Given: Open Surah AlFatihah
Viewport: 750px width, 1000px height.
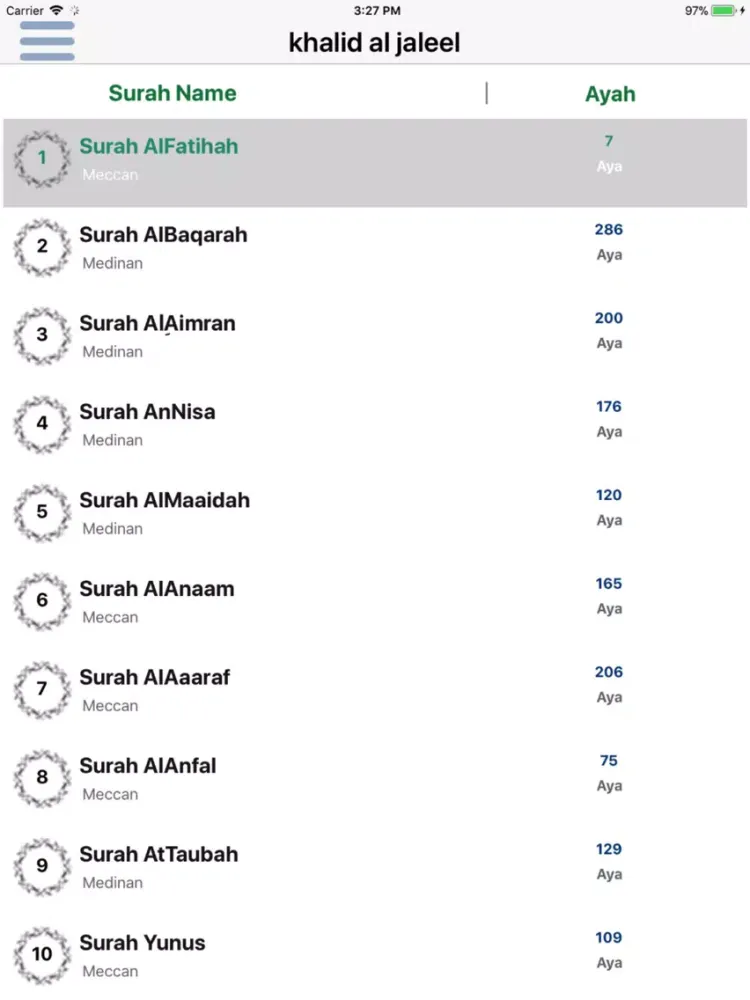Looking at the screenshot, I should pos(159,147).
